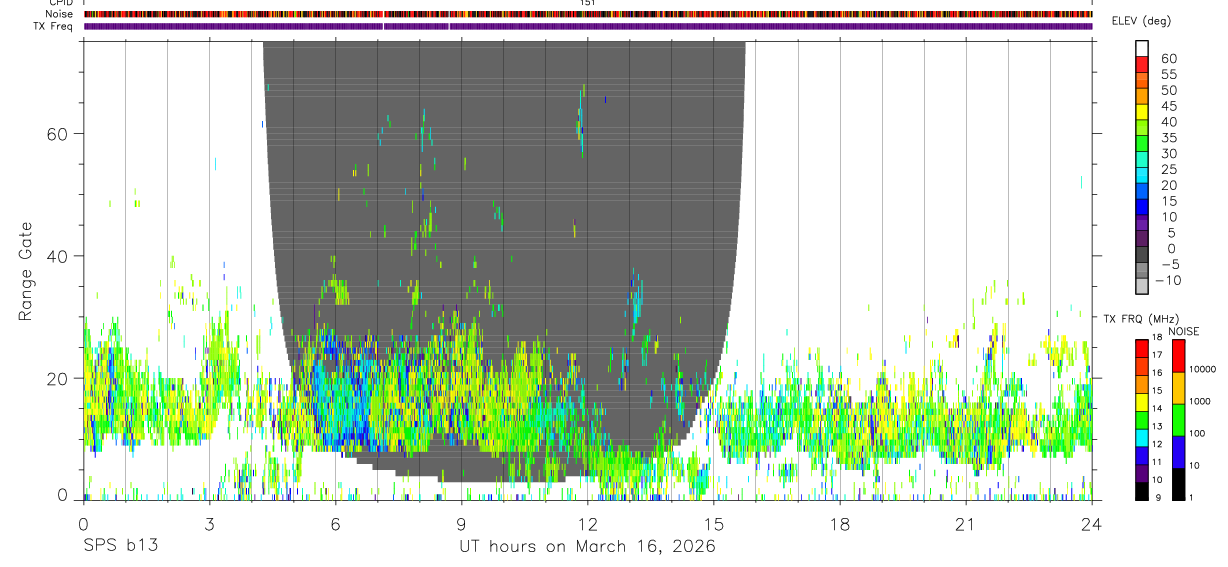Click the yellow TX FRQ swatch between 15 and 14

pos(1142,400)
